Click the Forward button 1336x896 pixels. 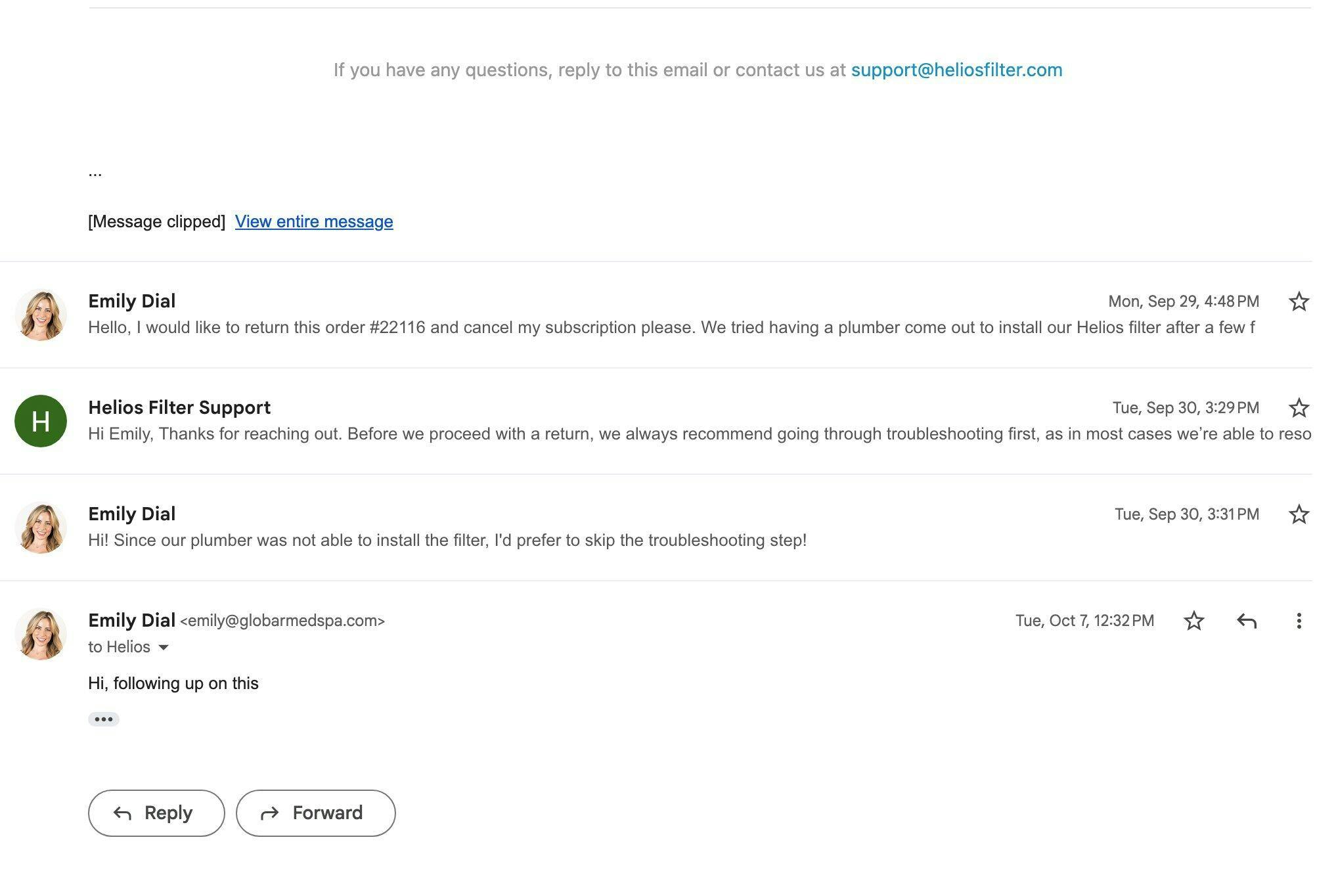click(x=315, y=813)
